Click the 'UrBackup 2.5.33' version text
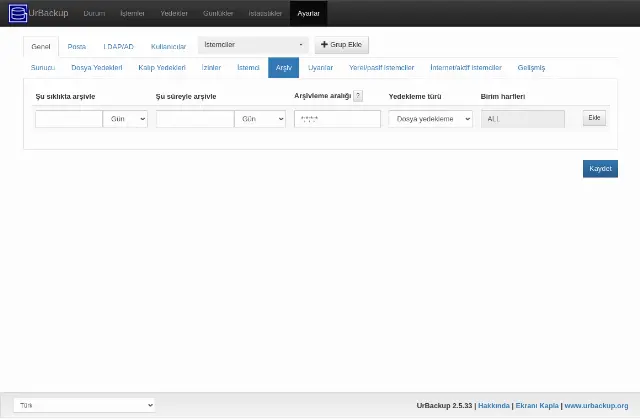The height and width of the screenshot is (420, 640). [x=444, y=406]
